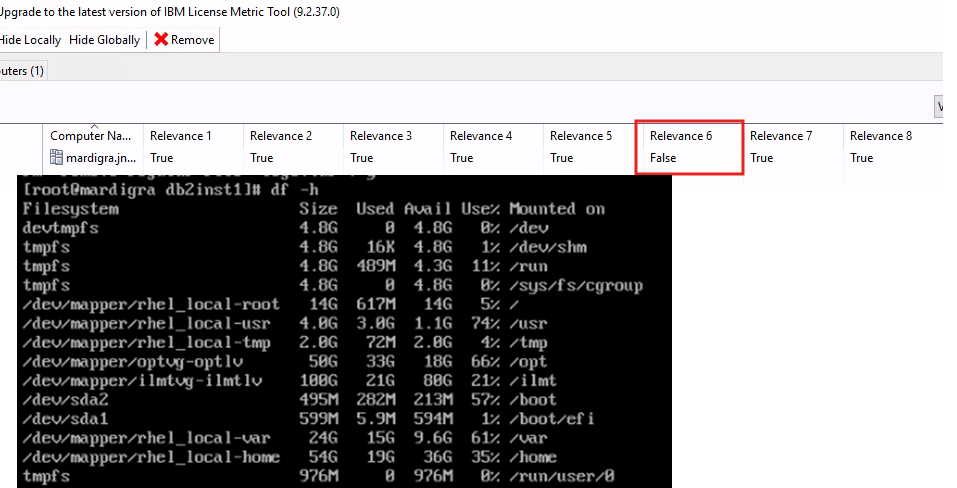Click the devtmpfs terminal row
This screenshot has width=957, height=488.
pos(286,228)
